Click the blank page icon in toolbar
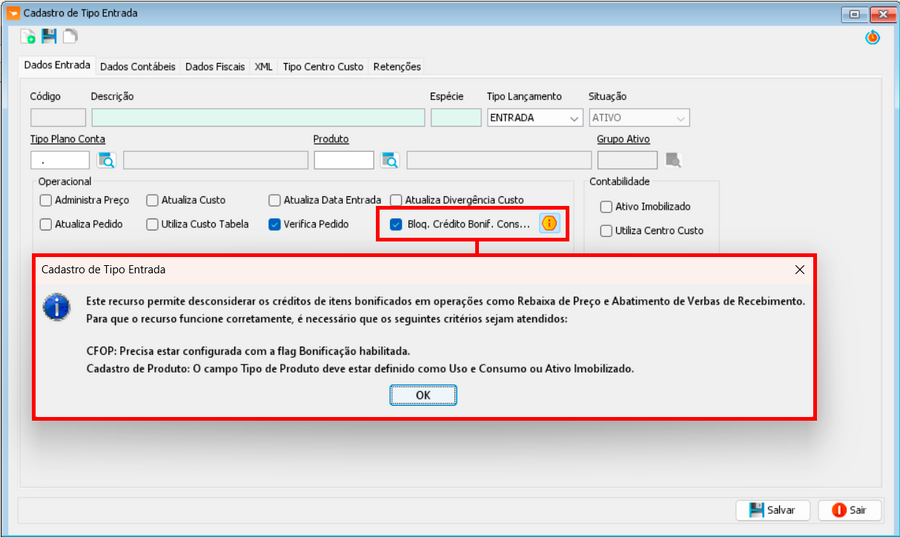Viewport: 900px width, 537px height. point(70,37)
